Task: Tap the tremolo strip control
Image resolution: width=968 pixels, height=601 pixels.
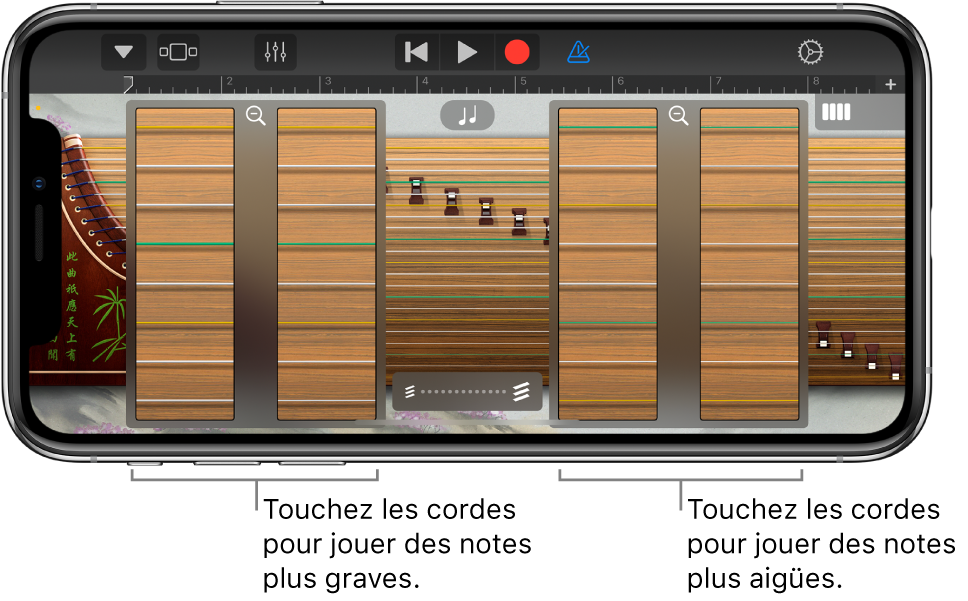Action: tap(467, 391)
